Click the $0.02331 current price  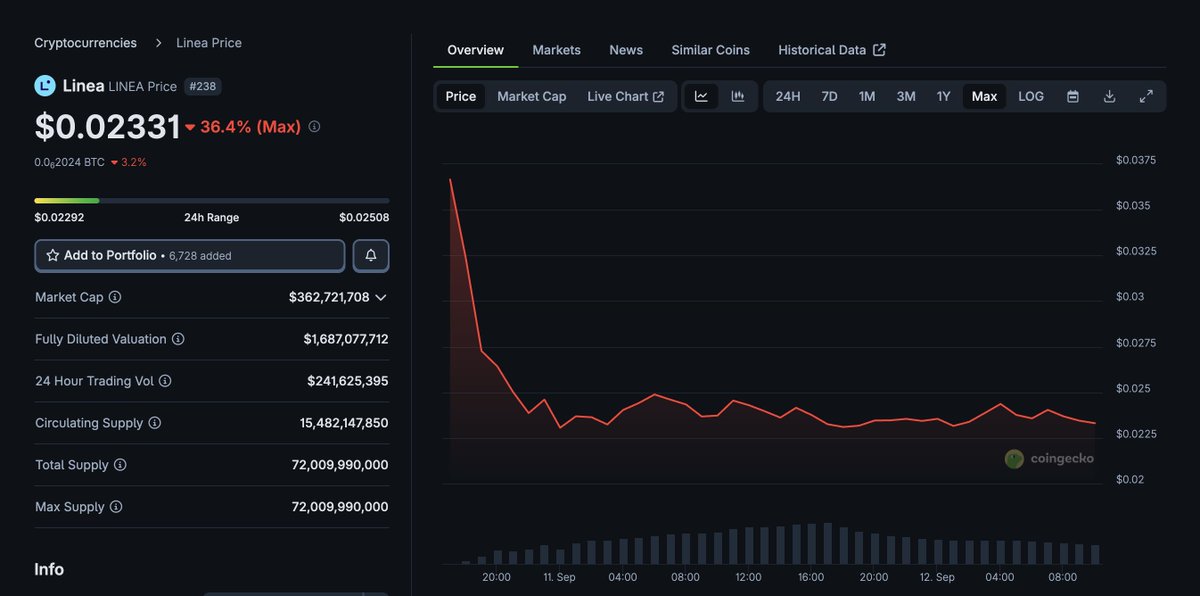tap(108, 127)
